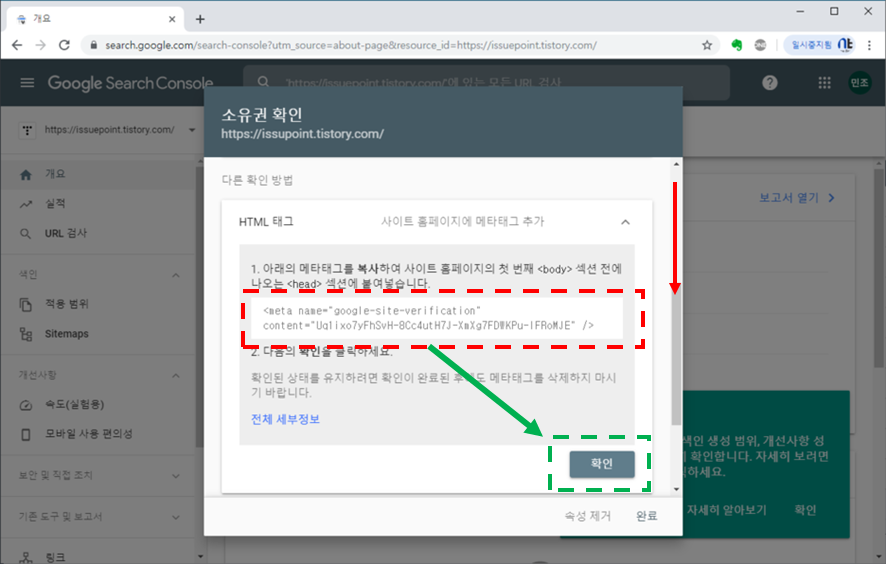
Task: Open property selector issuepoint.tistory.com dropdown
Action: (x=107, y=130)
